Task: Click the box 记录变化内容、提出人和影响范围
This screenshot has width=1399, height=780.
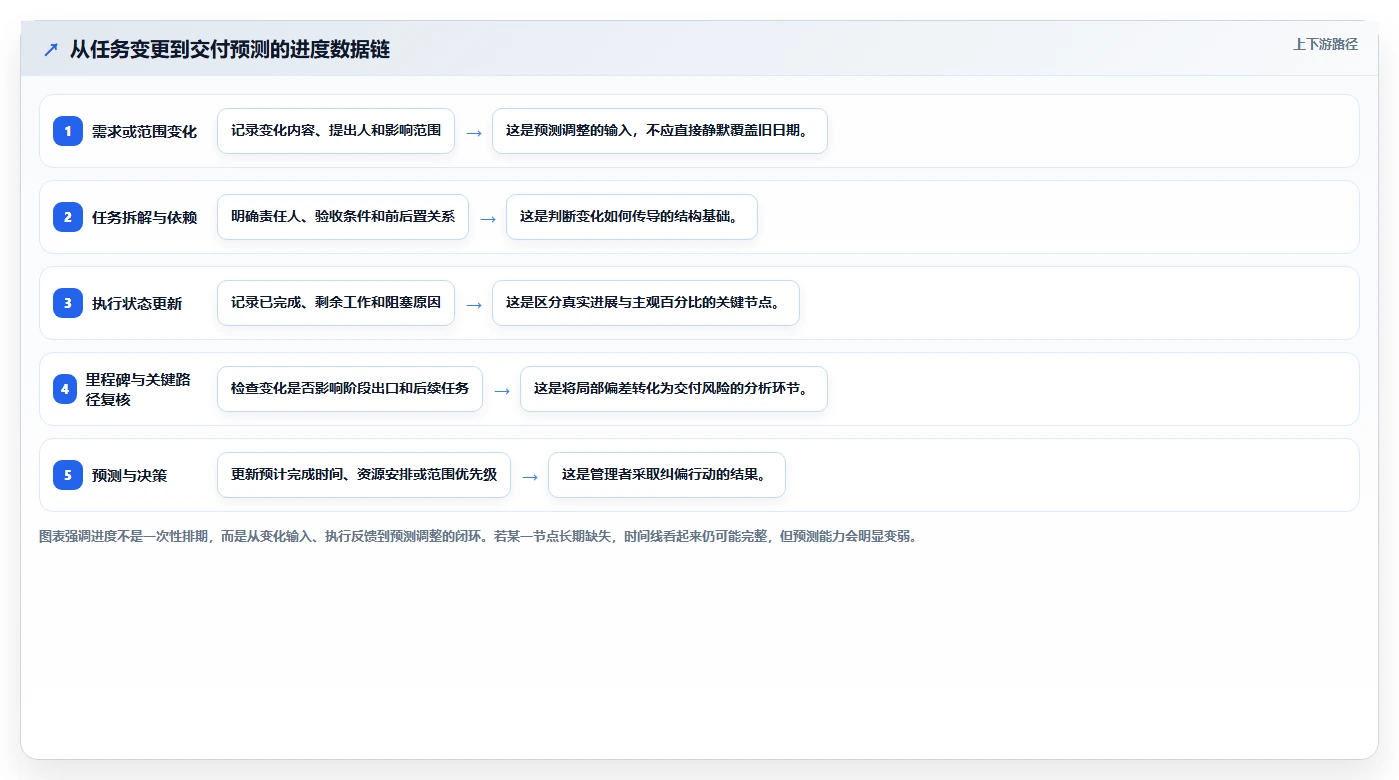Action: 336,131
